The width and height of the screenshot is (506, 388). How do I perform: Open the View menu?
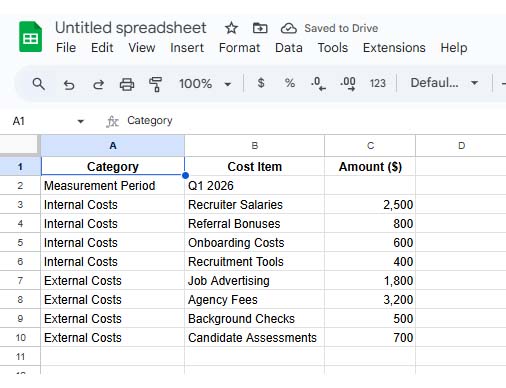[x=142, y=48]
